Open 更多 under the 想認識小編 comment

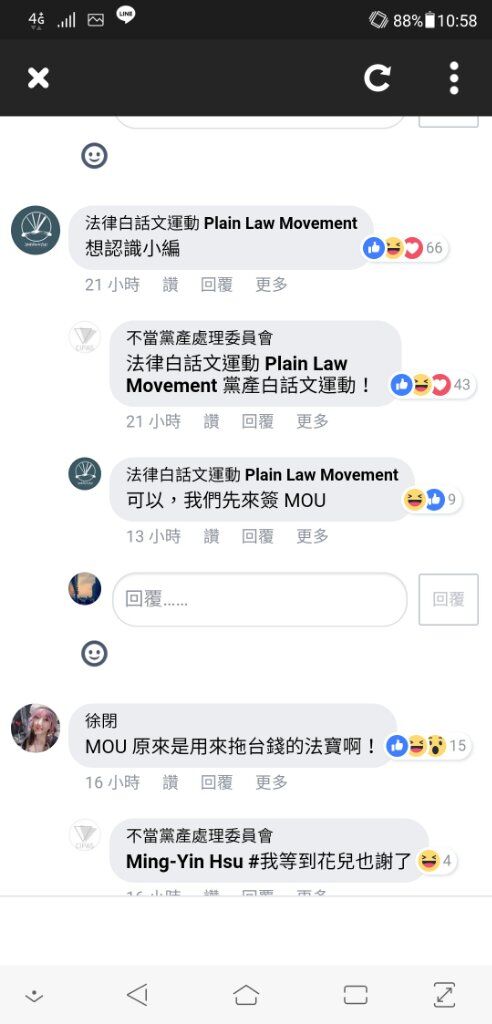tap(272, 285)
